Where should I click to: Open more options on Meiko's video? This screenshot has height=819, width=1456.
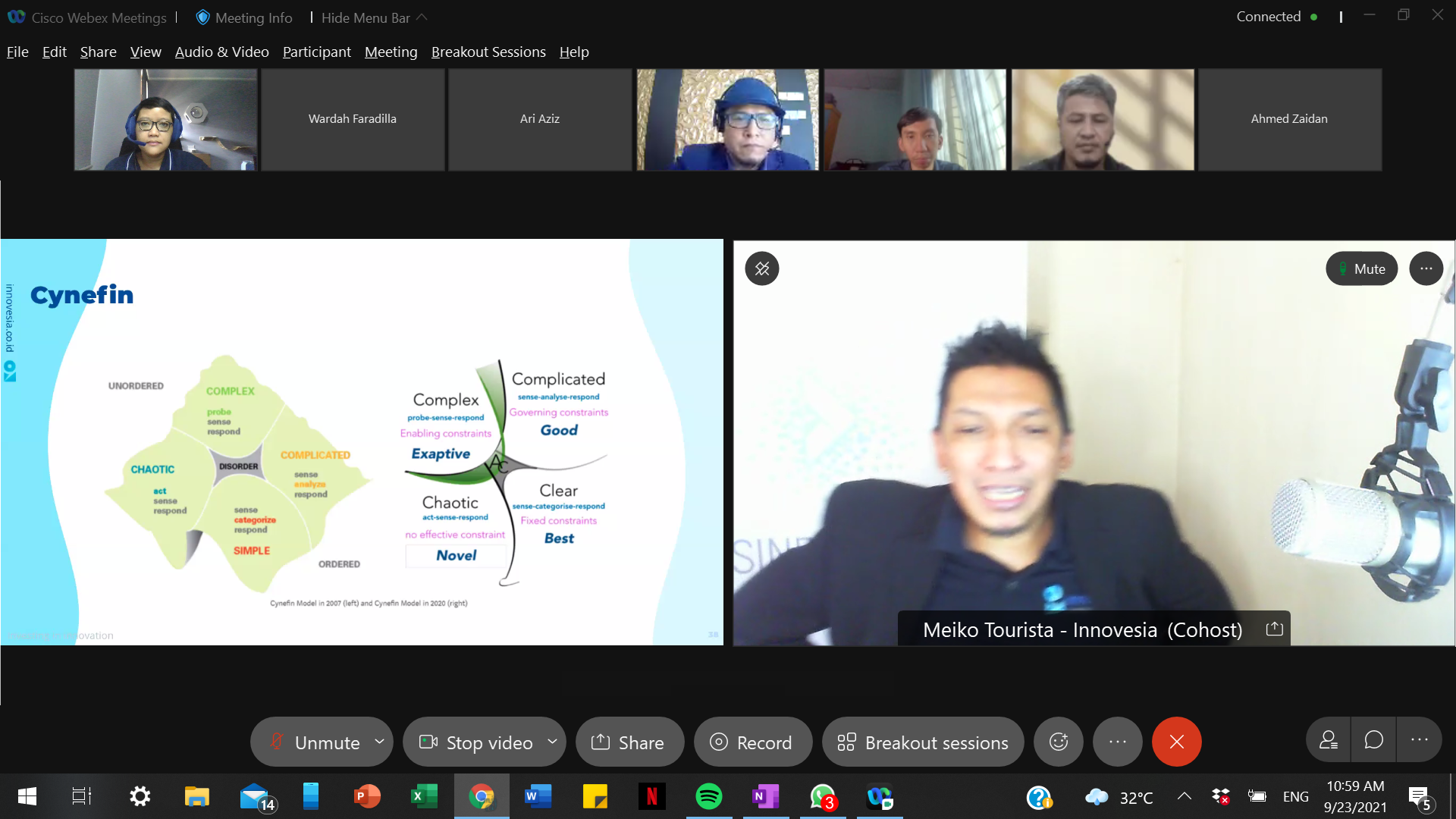tap(1426, 268)
